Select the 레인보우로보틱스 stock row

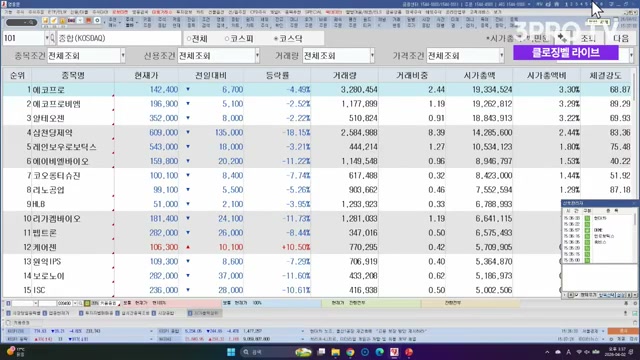[318, 147]
